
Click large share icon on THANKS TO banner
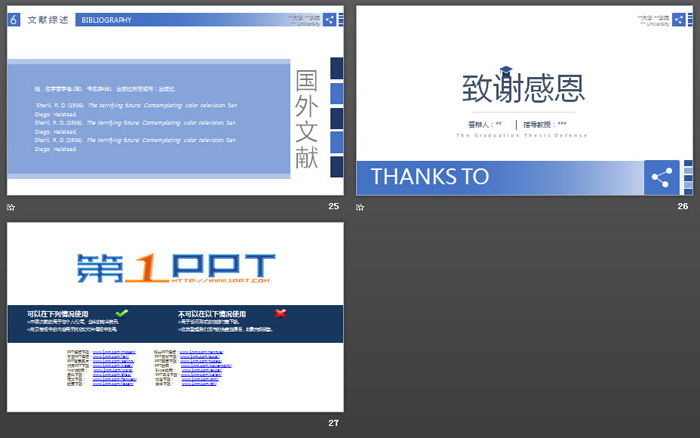point(662,178)
